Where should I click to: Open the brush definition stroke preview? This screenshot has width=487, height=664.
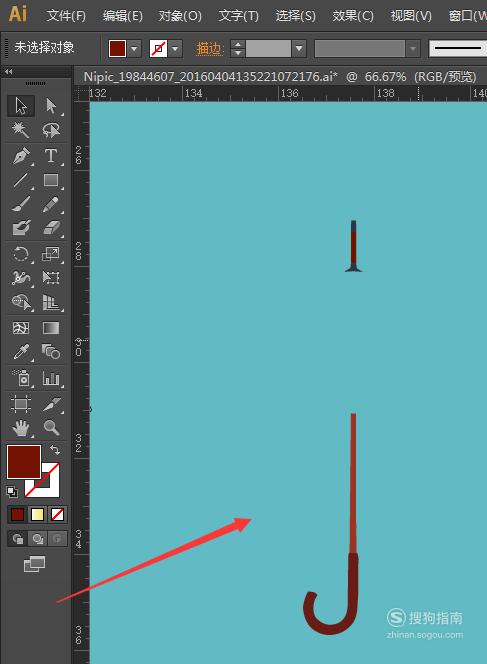[458, 49]
